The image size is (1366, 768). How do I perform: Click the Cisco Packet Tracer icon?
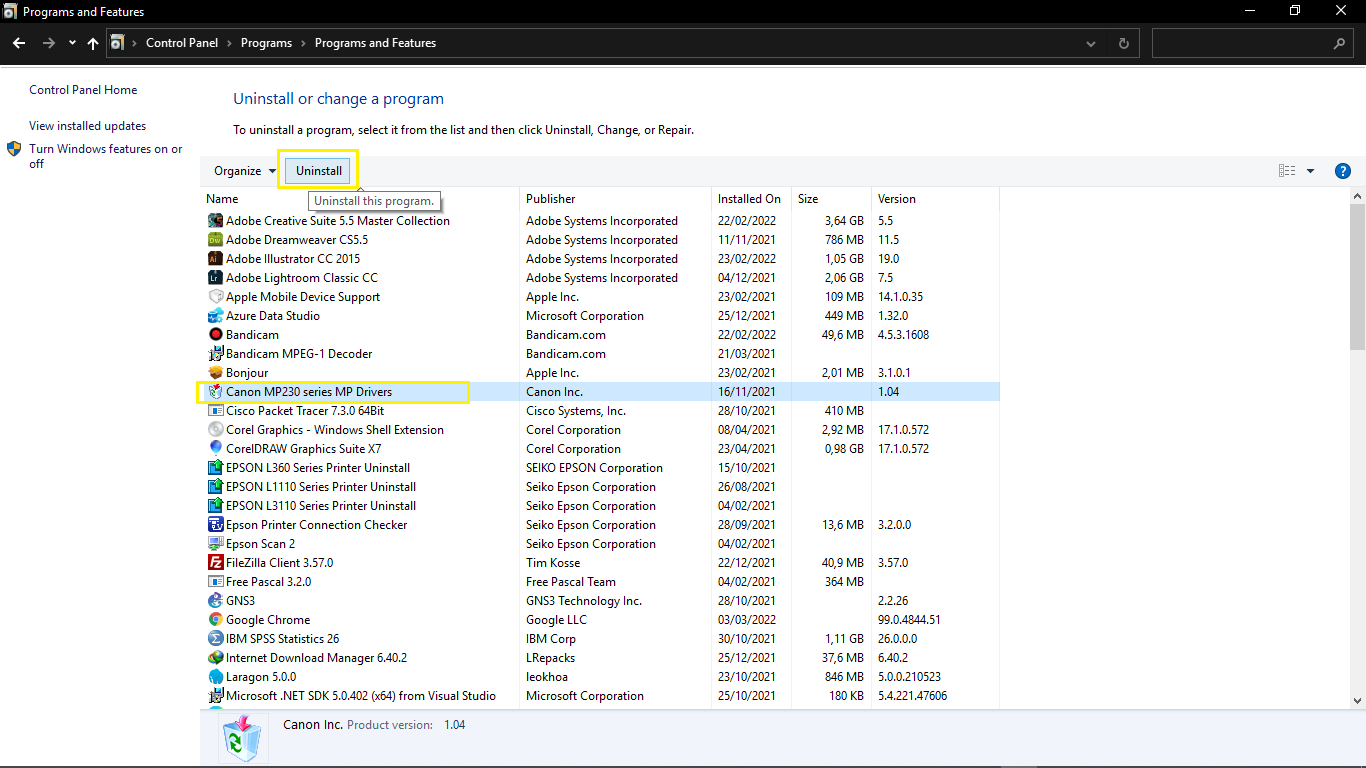pos(215,411)
